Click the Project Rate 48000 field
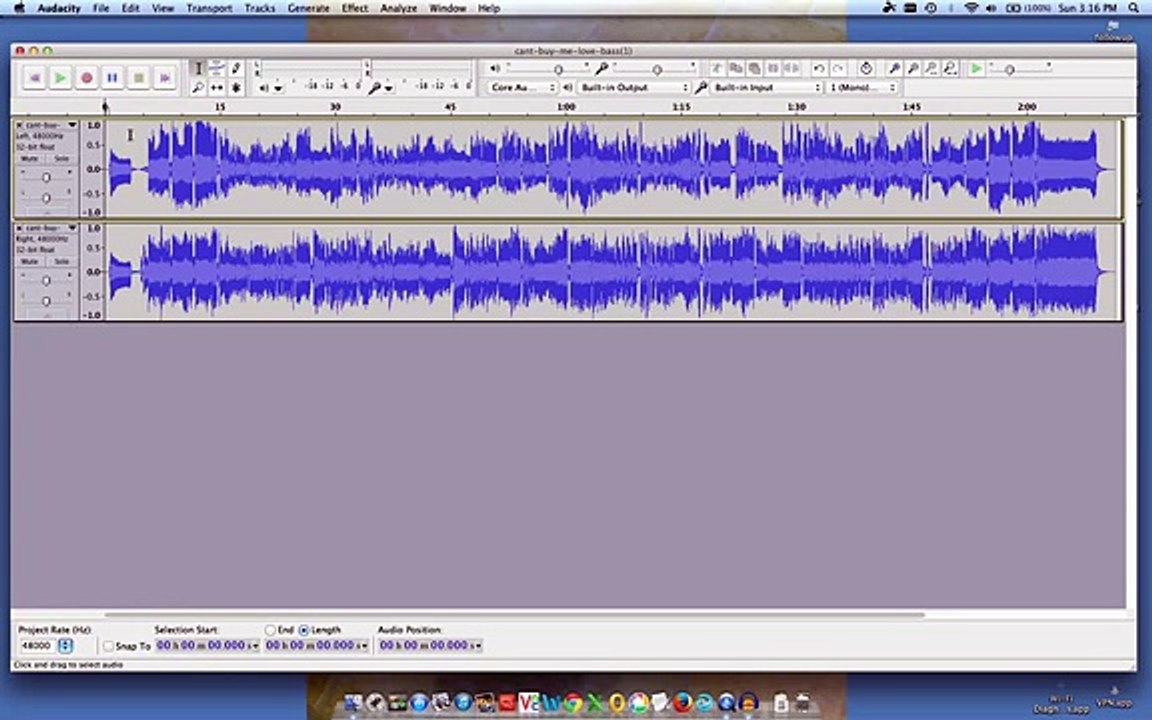 coord(37,646)
